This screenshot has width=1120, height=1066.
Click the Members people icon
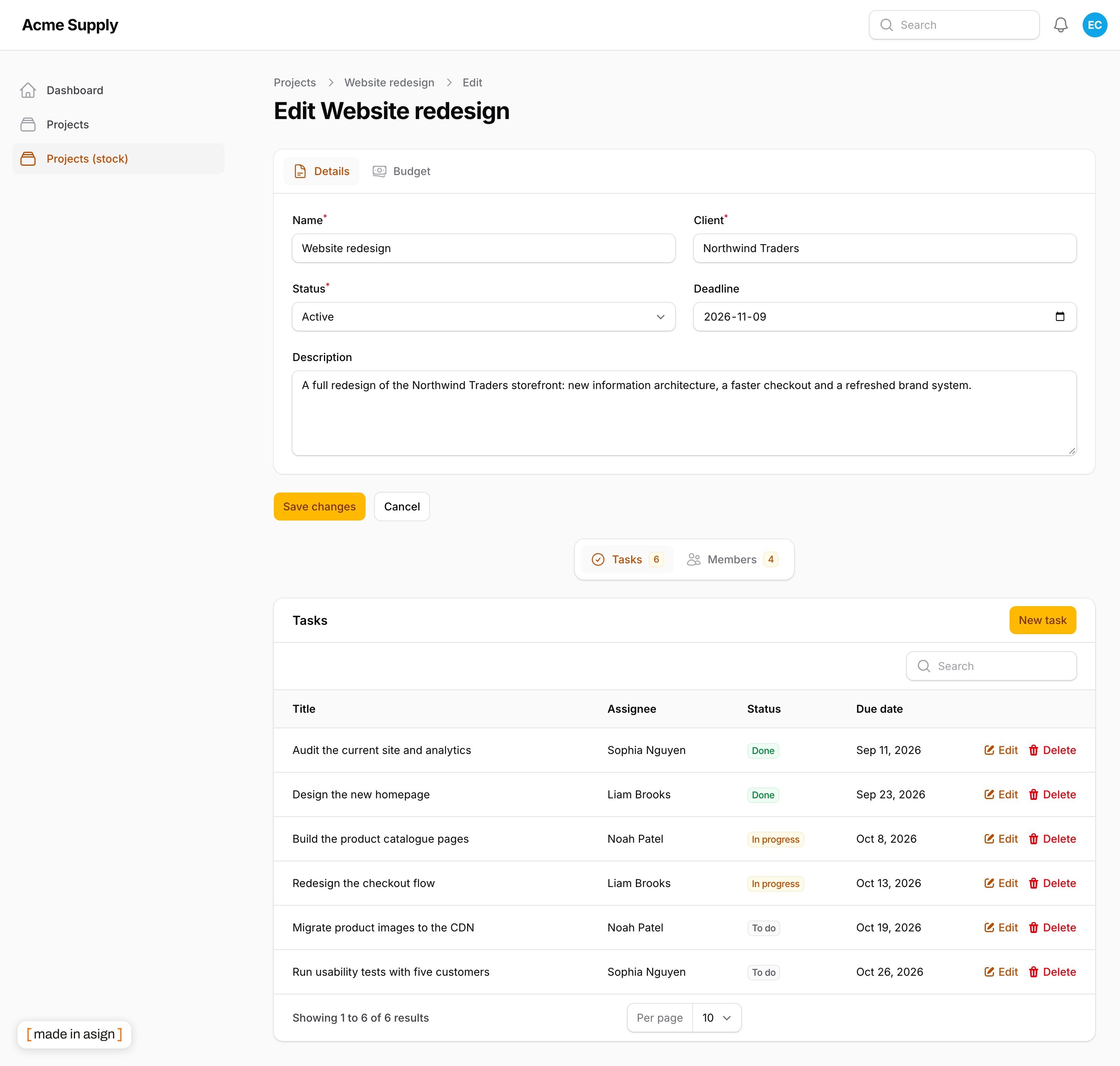[x=693, y=560]
